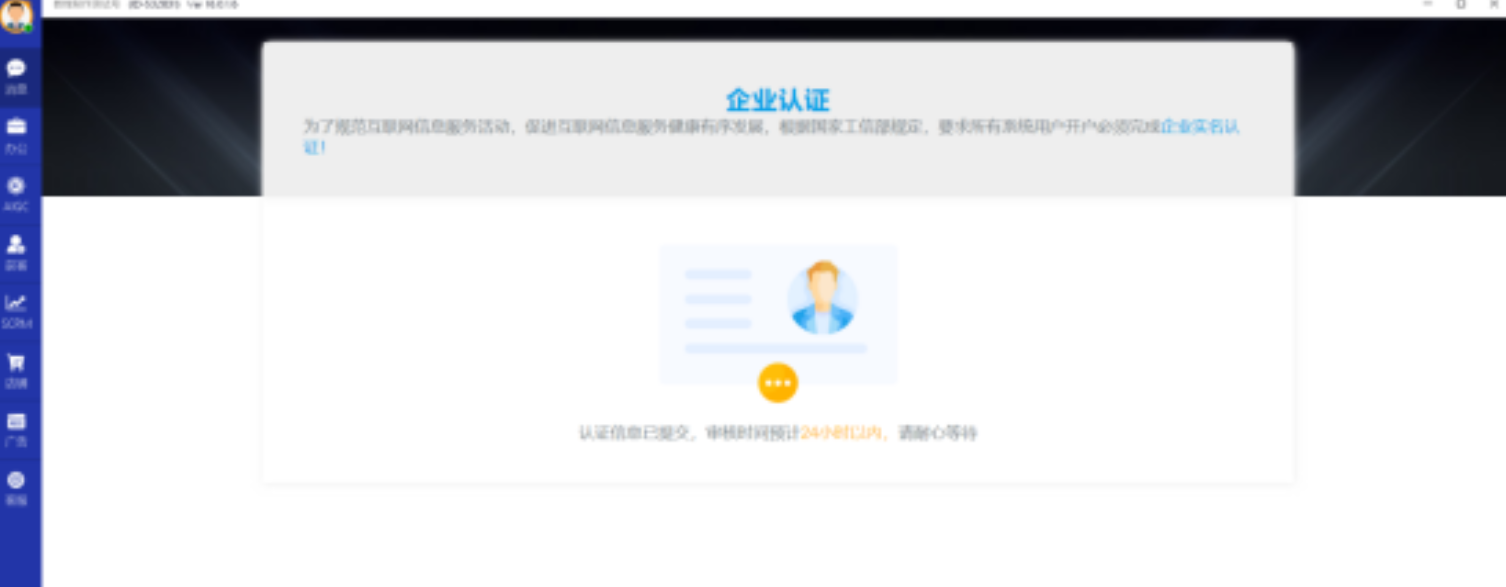Open the 广告 advertising module
1506x587 pixels.
click(x=18, y=422)
